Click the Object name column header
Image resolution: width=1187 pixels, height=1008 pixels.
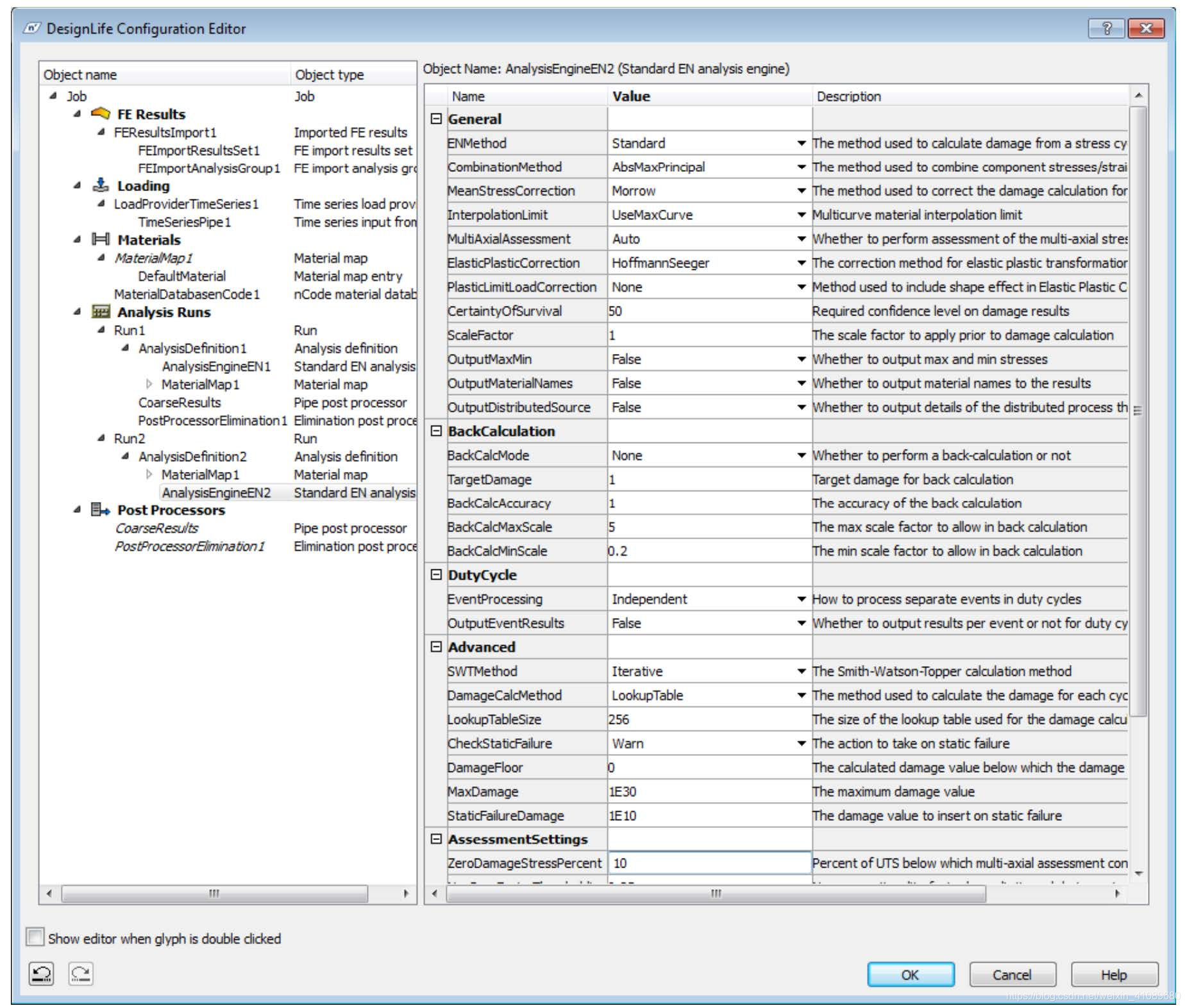click(165, 74)
